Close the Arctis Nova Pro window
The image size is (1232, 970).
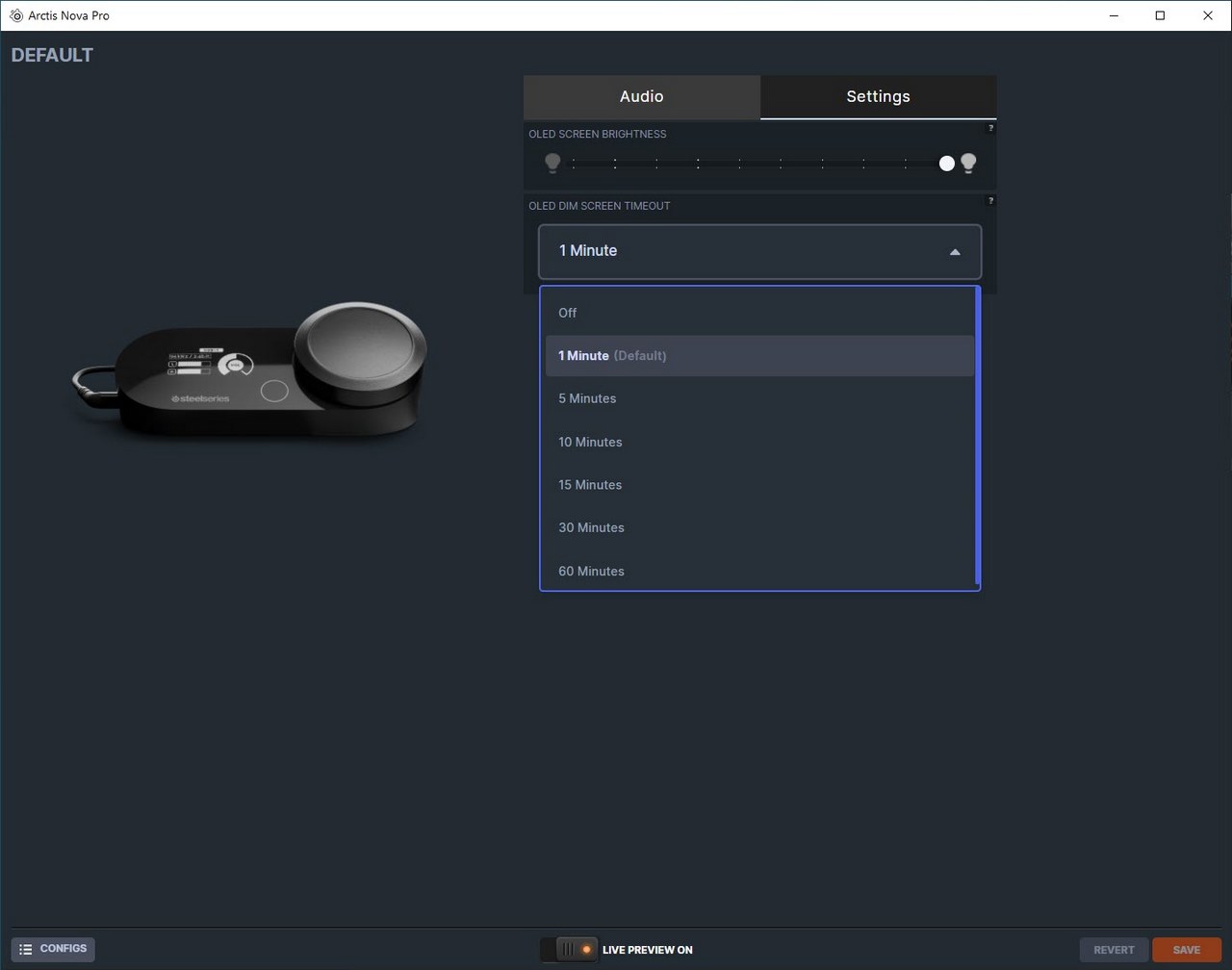pos(1208,15)
